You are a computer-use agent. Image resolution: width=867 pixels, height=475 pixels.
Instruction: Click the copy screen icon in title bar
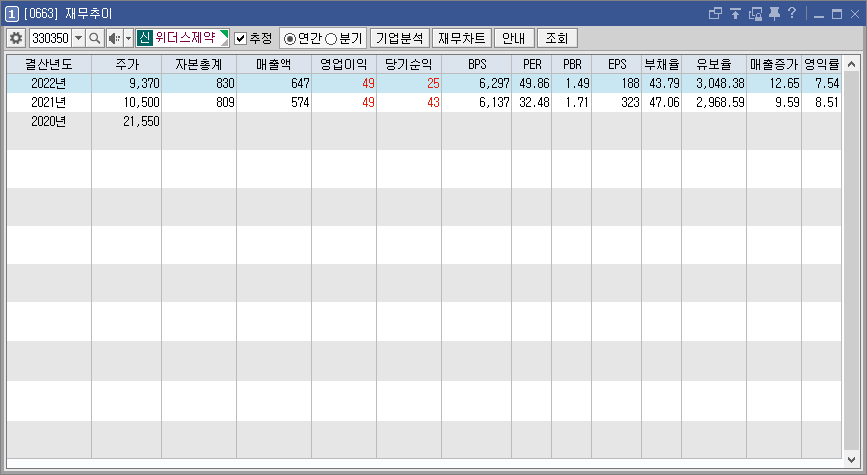tap(755, 13)
